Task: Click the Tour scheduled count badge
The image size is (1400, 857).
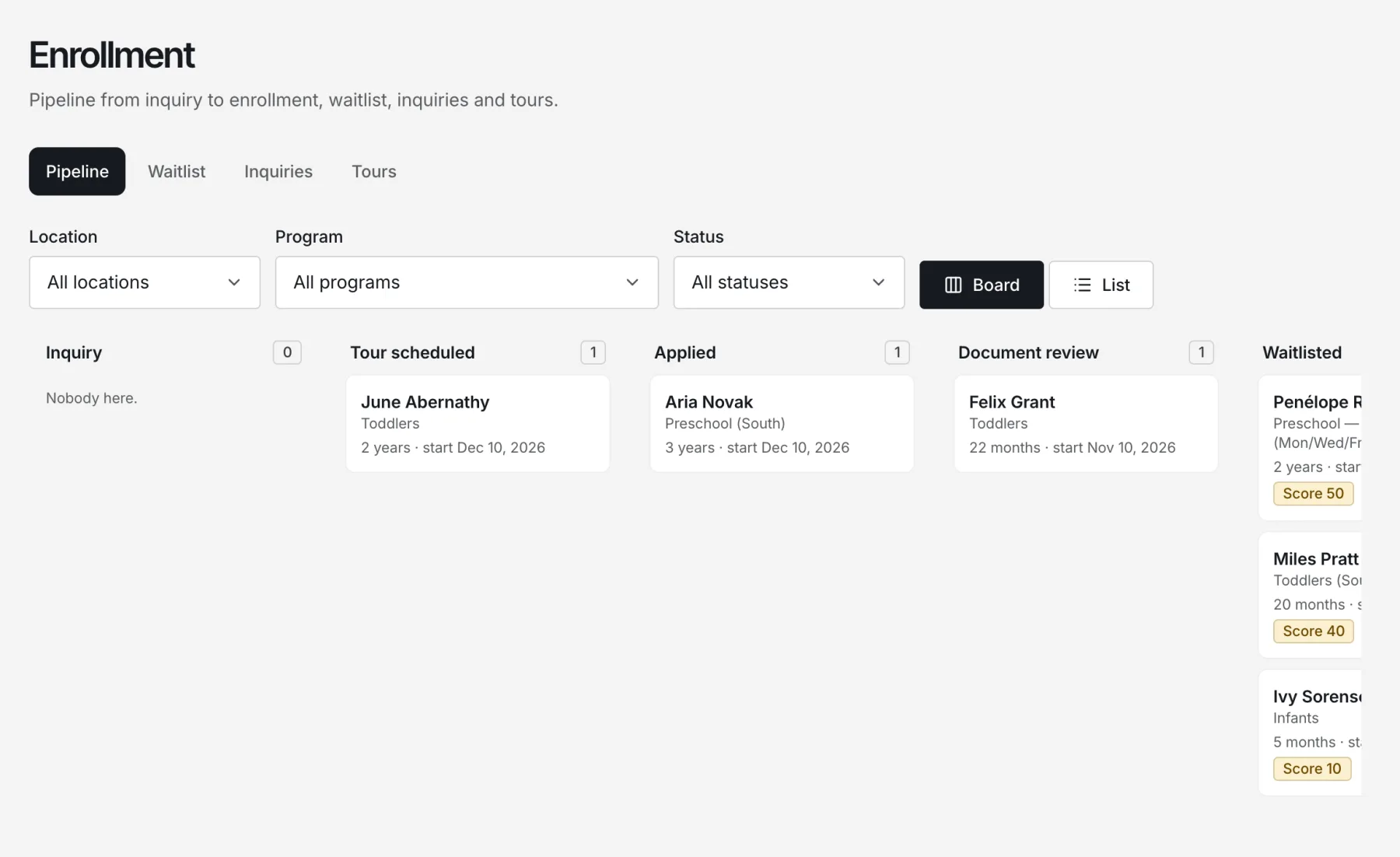Action: 593,352
